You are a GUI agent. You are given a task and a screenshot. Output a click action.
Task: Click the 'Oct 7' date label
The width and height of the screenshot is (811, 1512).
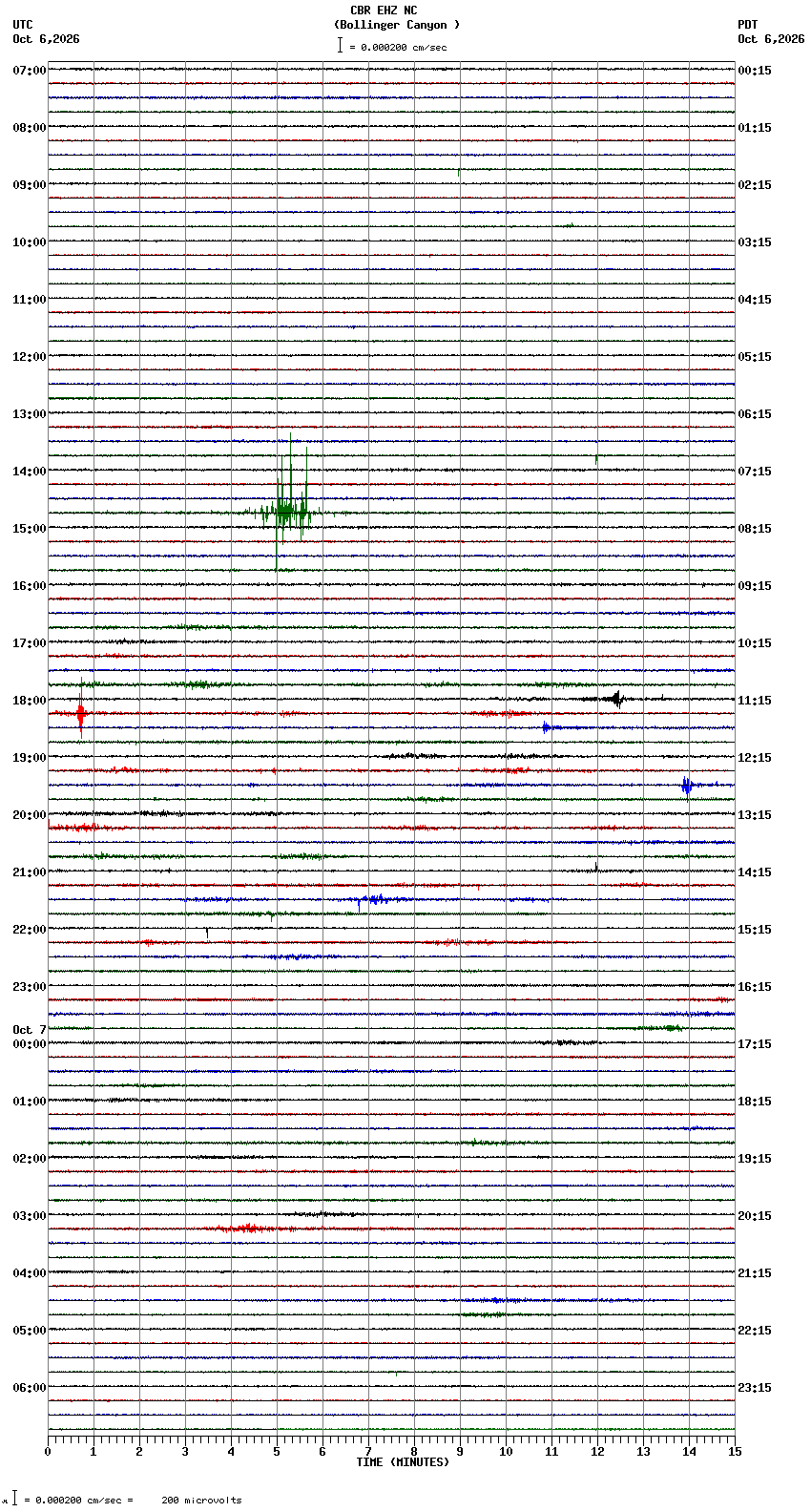coord(30,1030)
